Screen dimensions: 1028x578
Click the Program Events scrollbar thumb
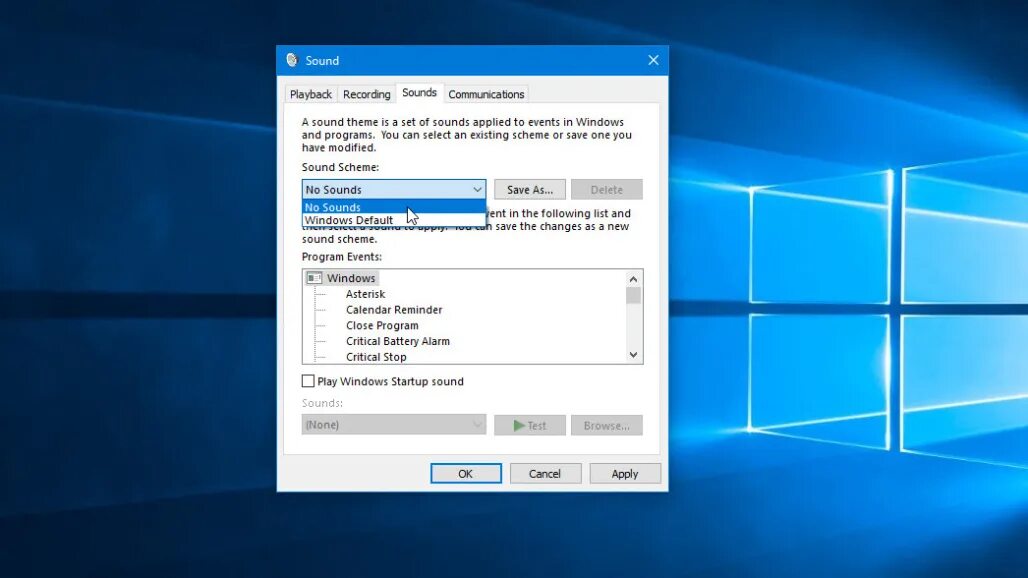click(x=633, y=296)
